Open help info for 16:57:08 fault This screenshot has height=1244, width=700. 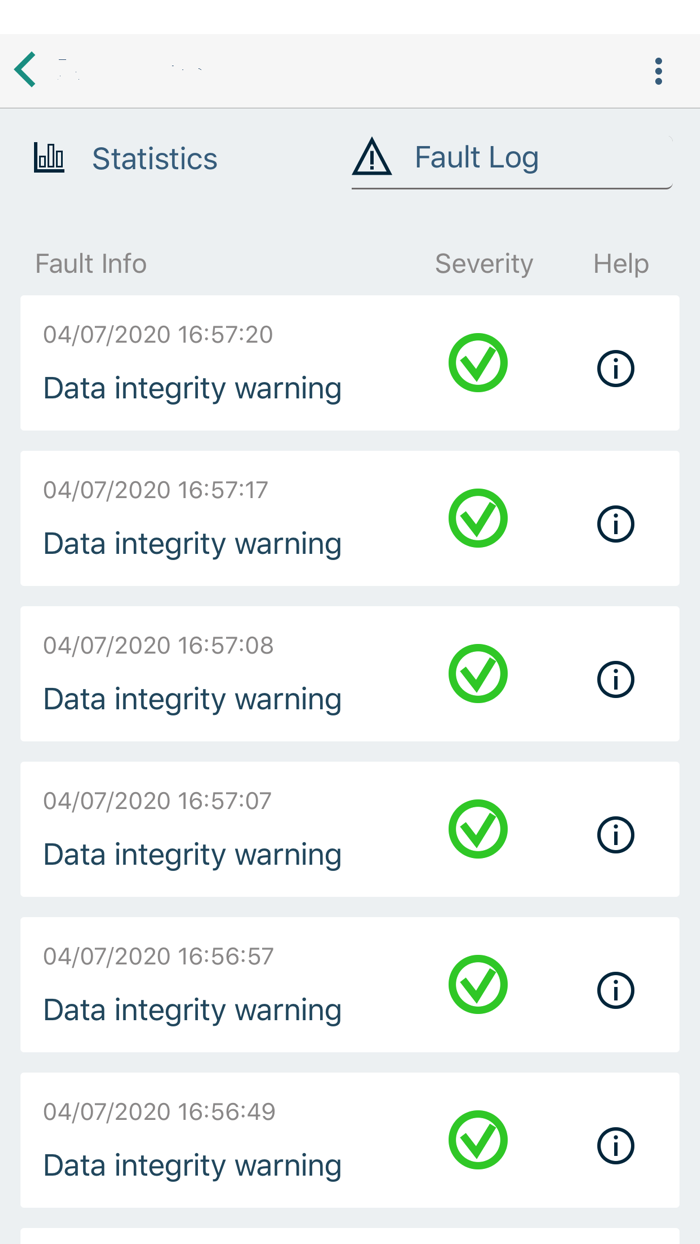(x=616, y=679)
